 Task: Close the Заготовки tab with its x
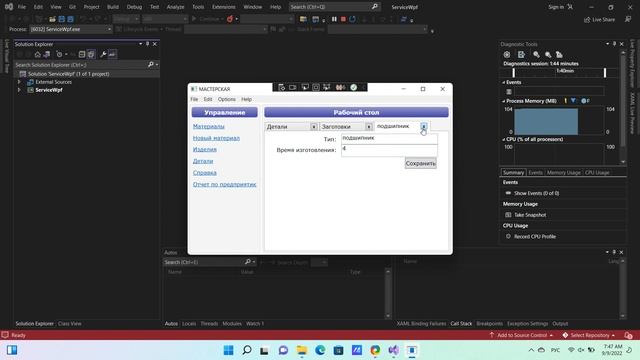[x=369, y=127]
